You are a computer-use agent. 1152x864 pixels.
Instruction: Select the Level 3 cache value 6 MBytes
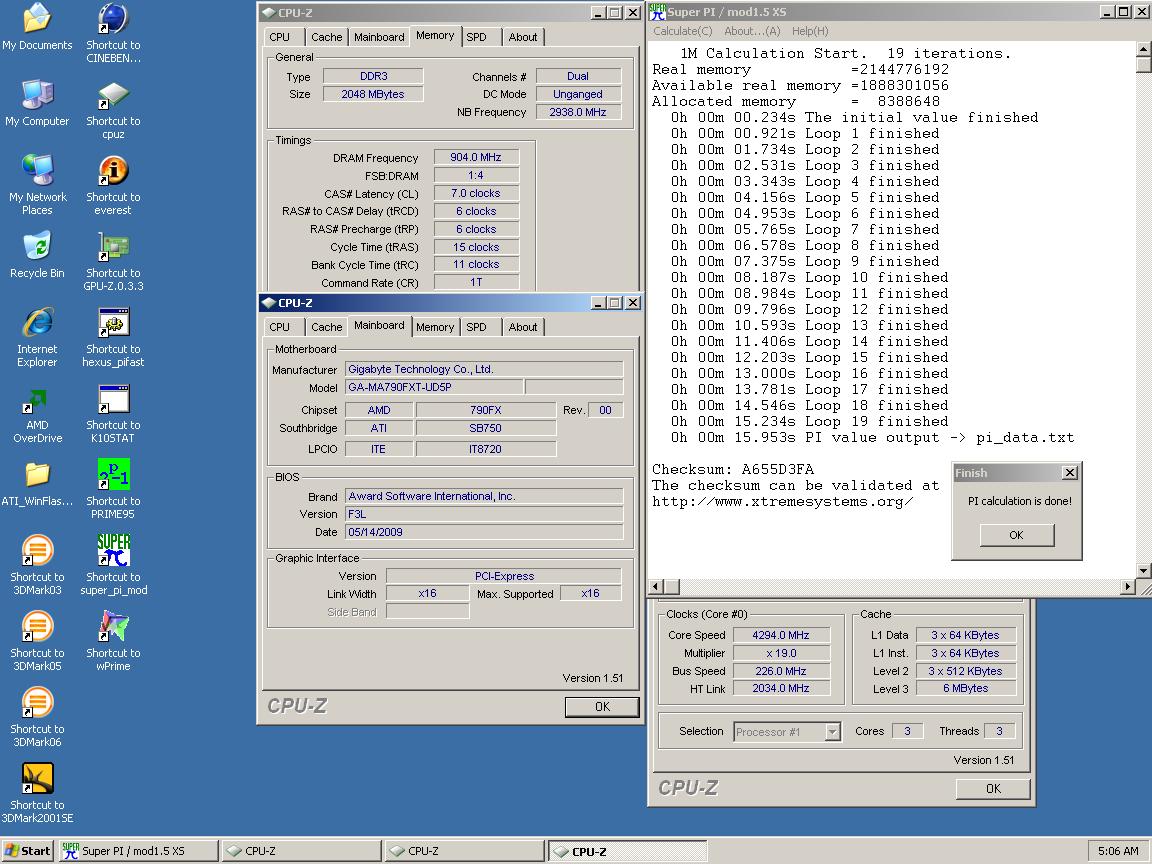click(x=965, y=689)
